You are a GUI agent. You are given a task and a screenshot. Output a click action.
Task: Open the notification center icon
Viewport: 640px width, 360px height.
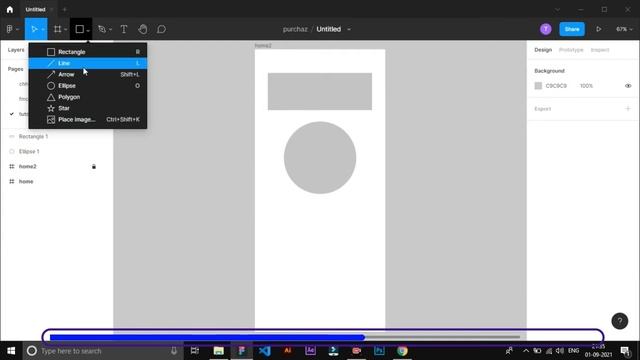pyautogui.click(x=625, y=351)
